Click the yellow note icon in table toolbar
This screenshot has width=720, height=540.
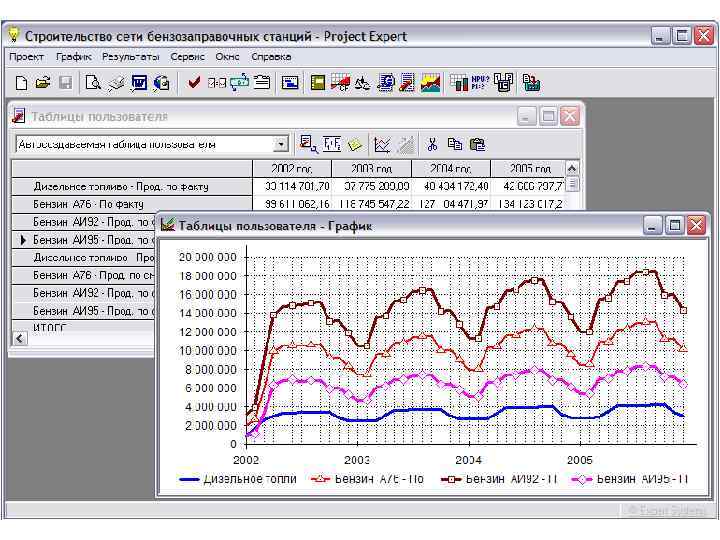tap(354, 145)
